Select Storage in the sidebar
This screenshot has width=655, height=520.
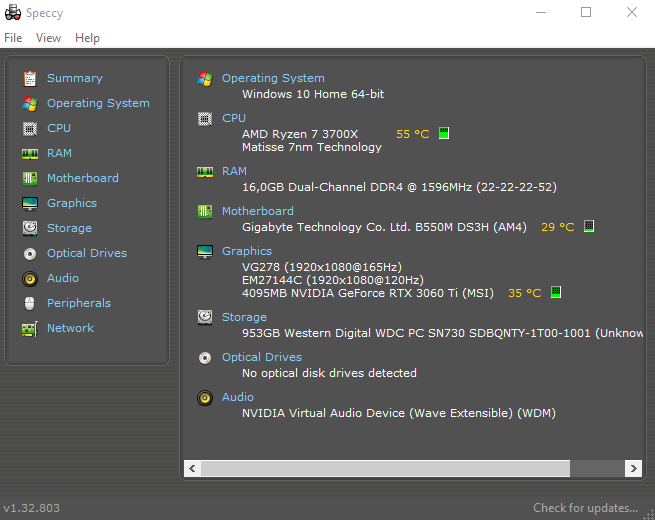69,228
